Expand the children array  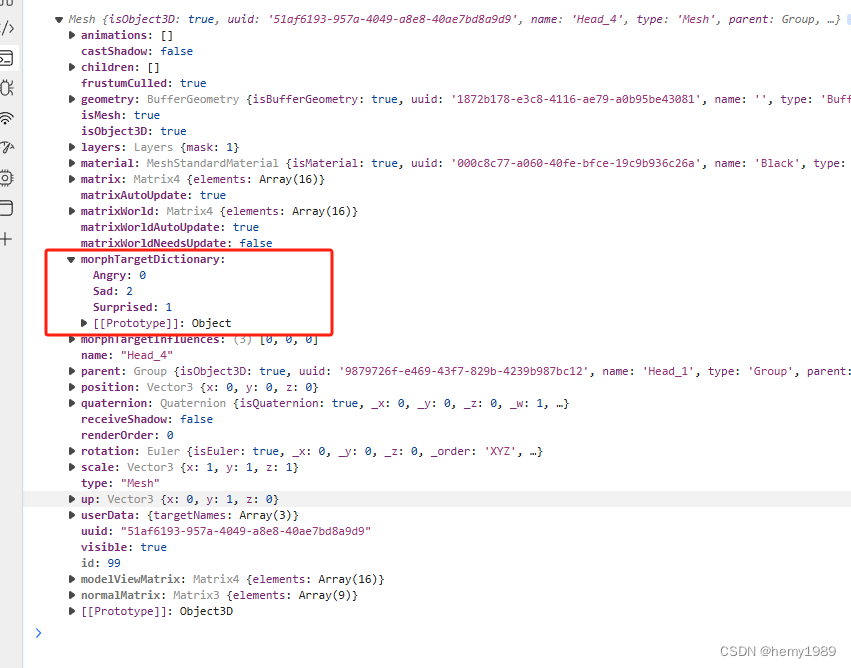pos(72,67)
